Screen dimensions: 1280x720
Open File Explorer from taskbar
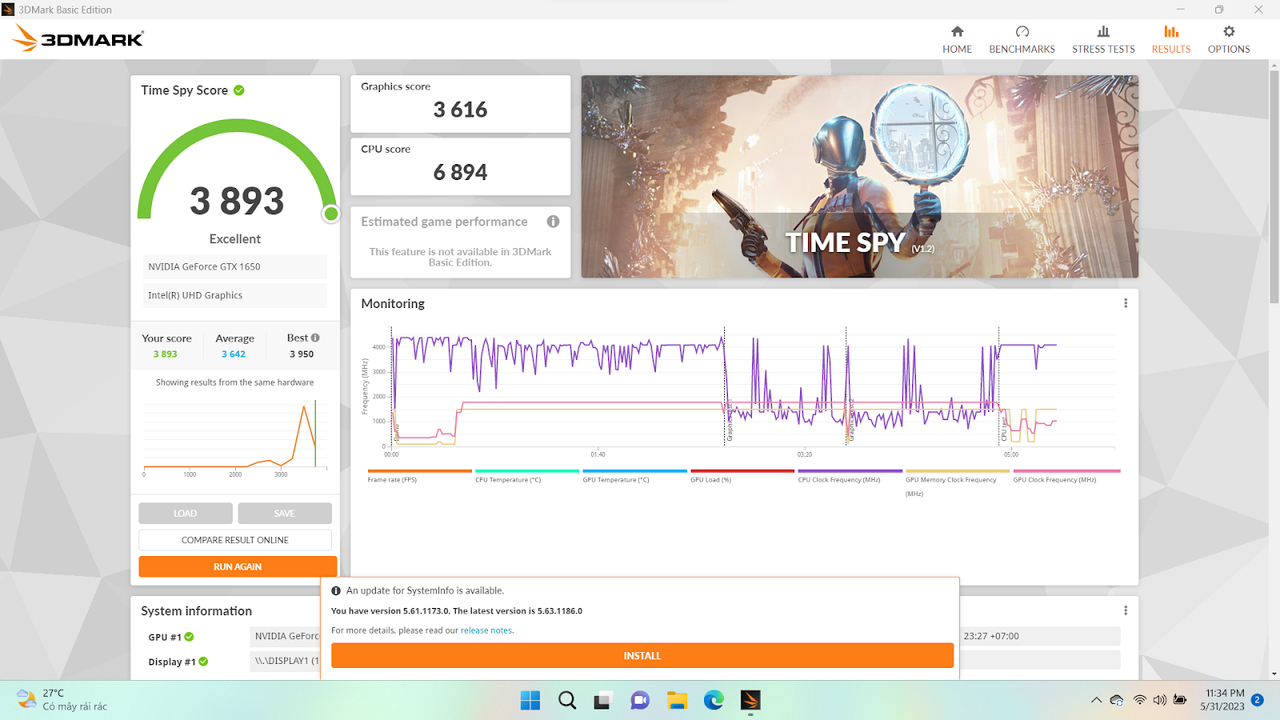click(677, 700)
